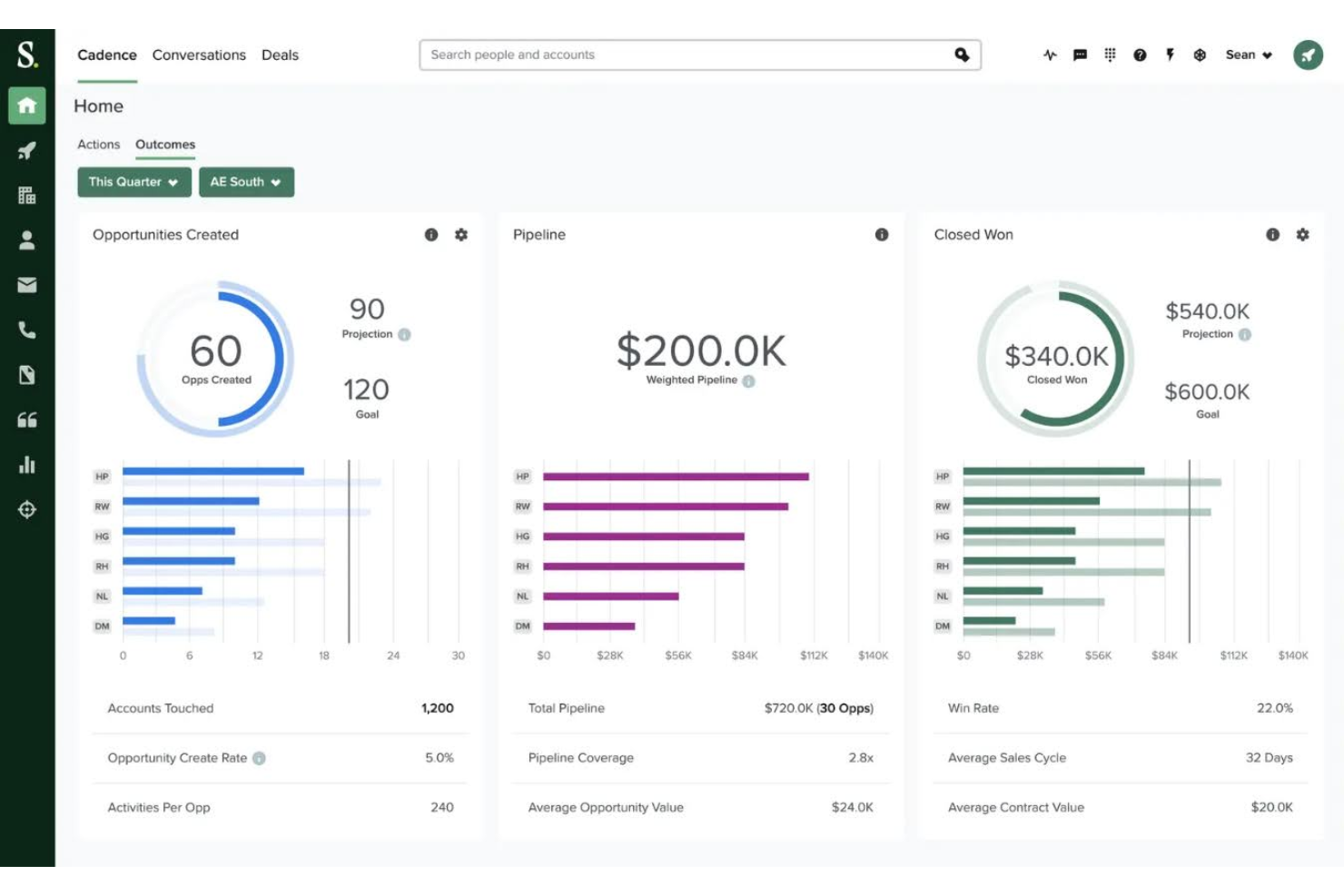The width and height of the screenshot is (1344, 896).
Task: Select the rocket Cadences icon in sidebar
Action: 26,151
